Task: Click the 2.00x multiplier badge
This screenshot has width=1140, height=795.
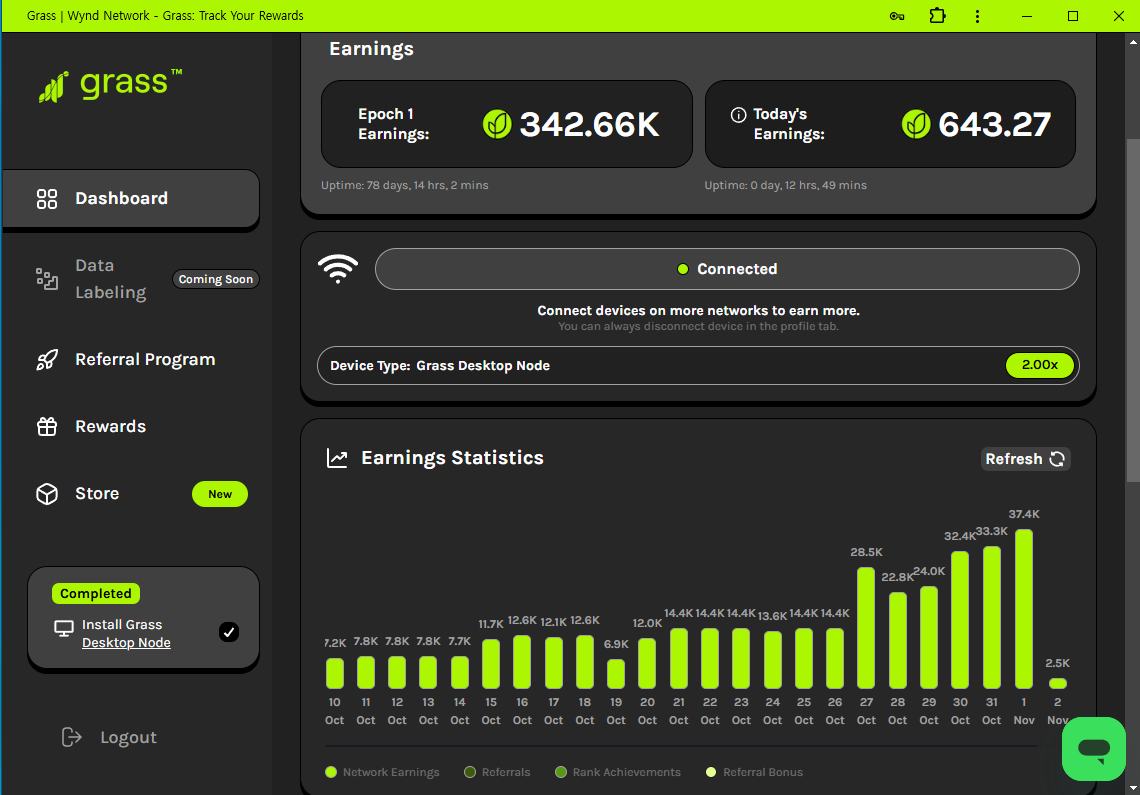Action: 1040,365
